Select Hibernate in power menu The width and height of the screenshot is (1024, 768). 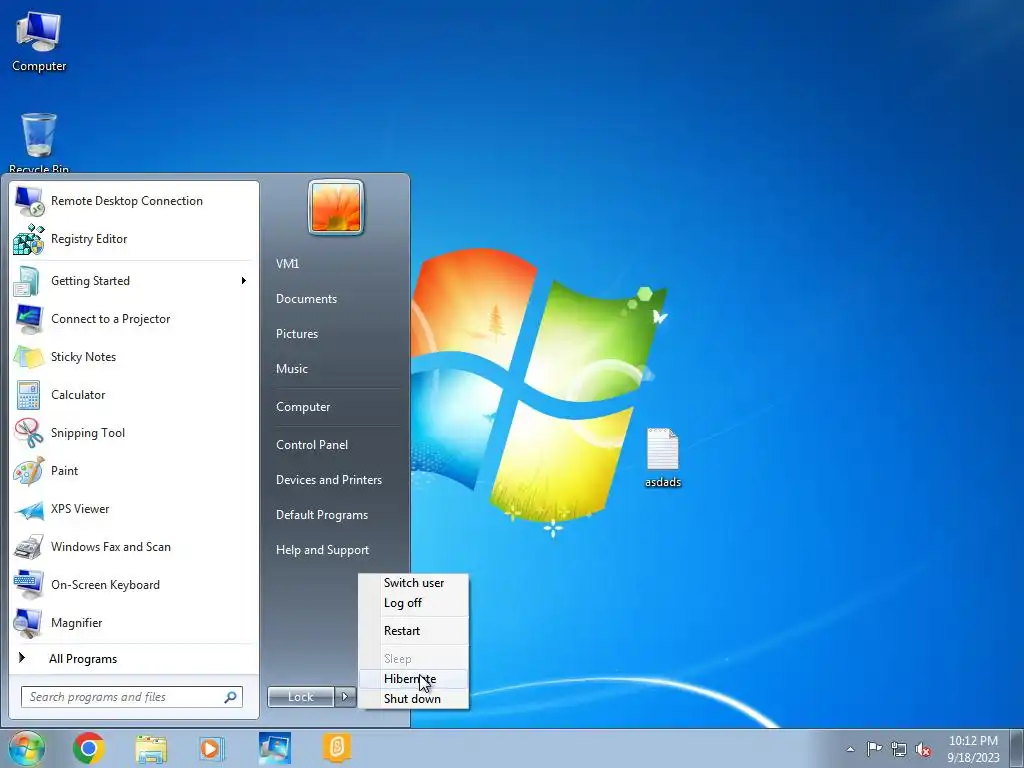(413, 679)
